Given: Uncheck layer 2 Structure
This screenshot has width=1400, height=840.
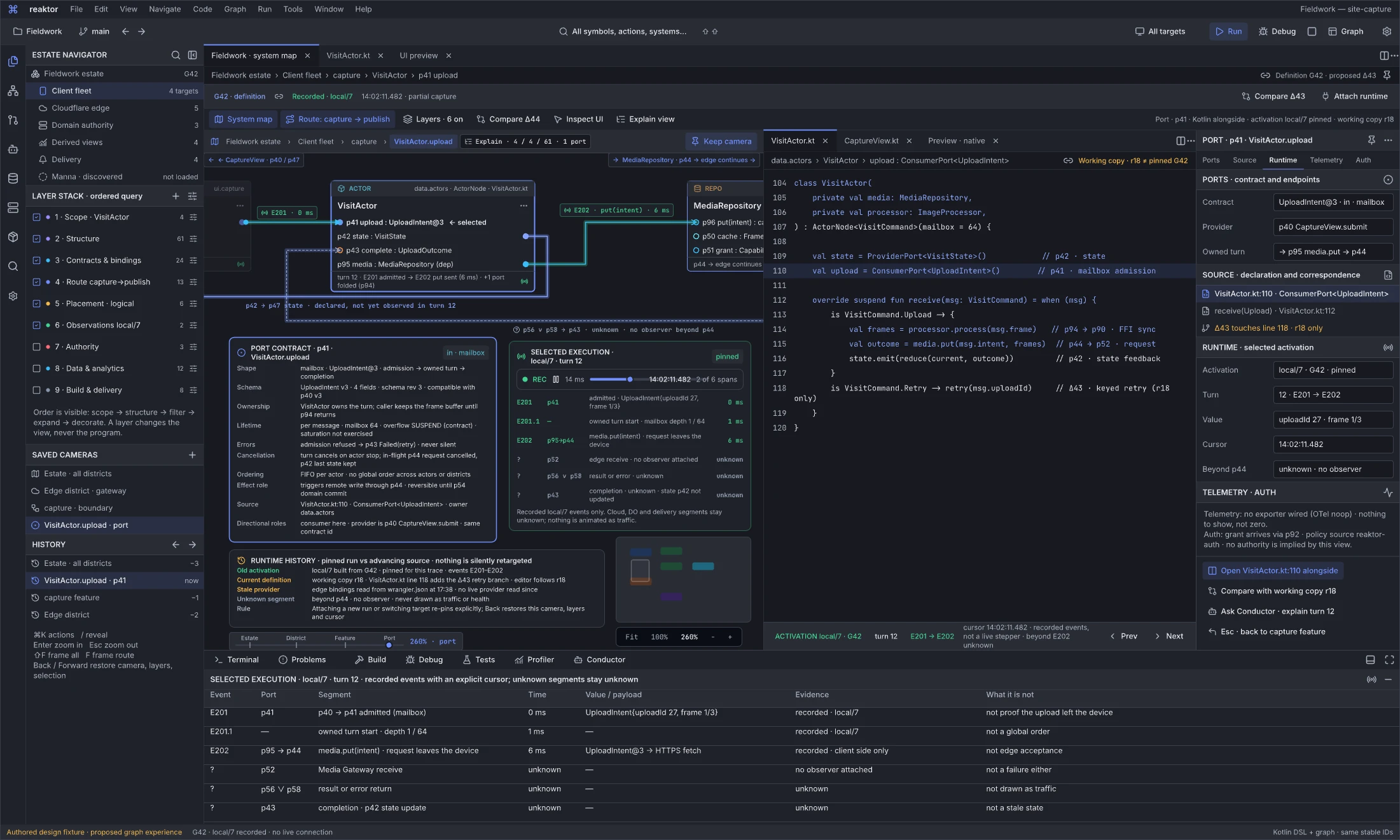Looking at the screenshot, I should pyautogui.click(x=36, y=239).
